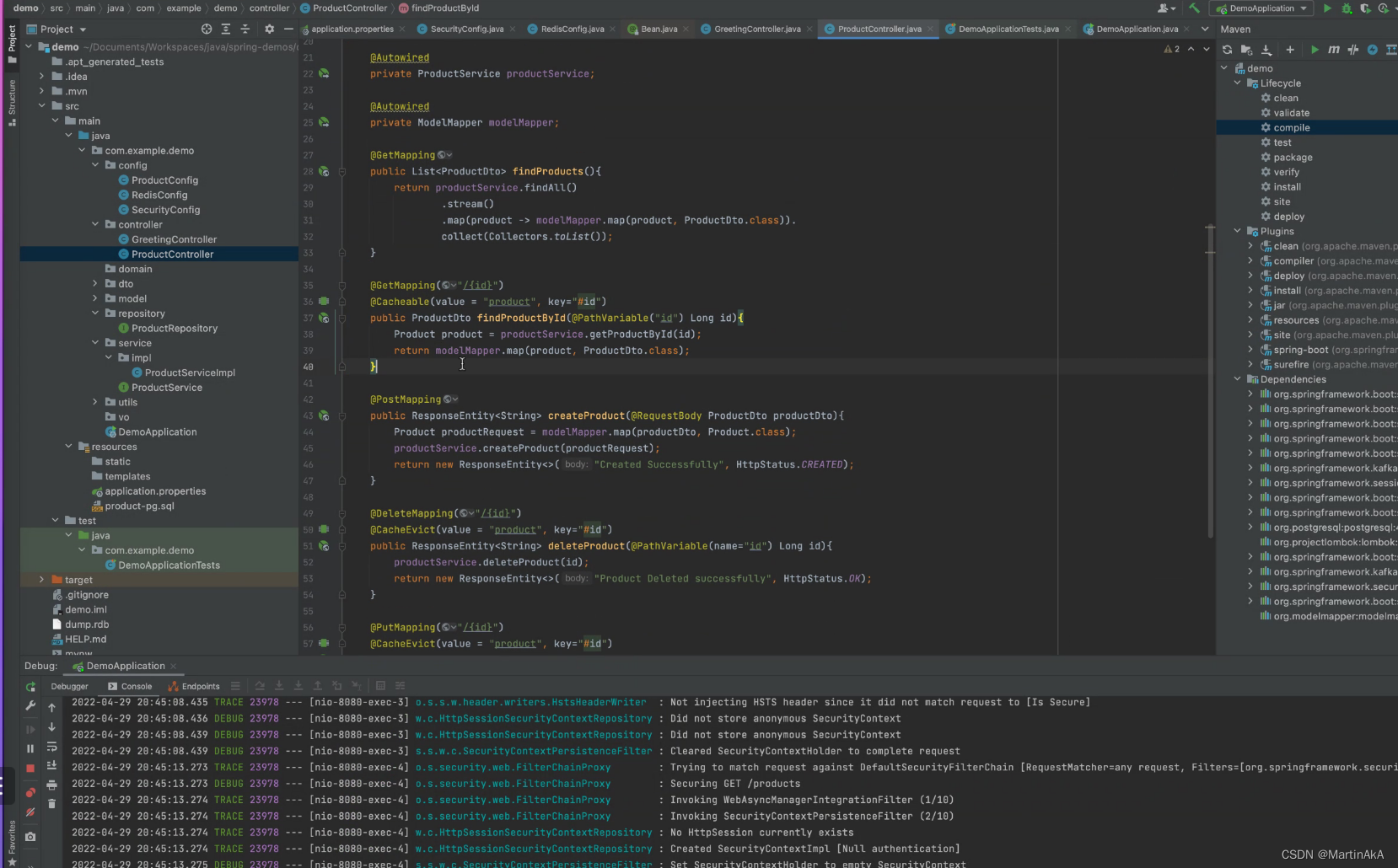Reload All Maven Projects icon

click(1228, 50)
